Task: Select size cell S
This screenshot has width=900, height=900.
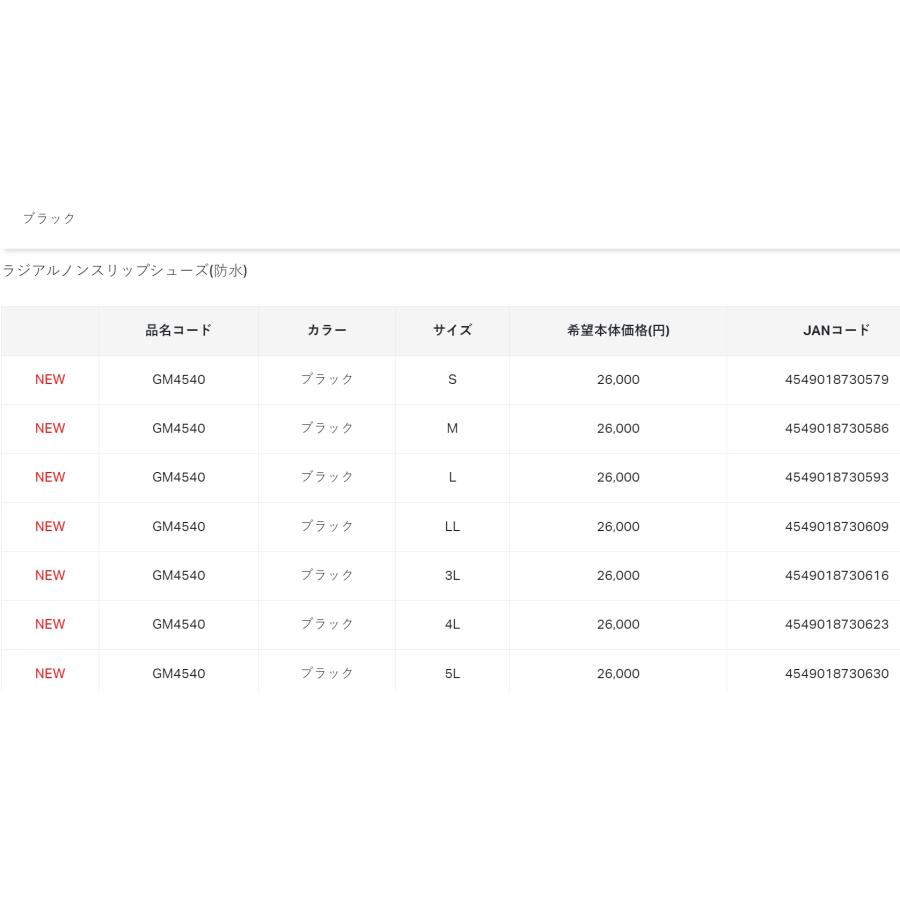Action: (452, 379)
